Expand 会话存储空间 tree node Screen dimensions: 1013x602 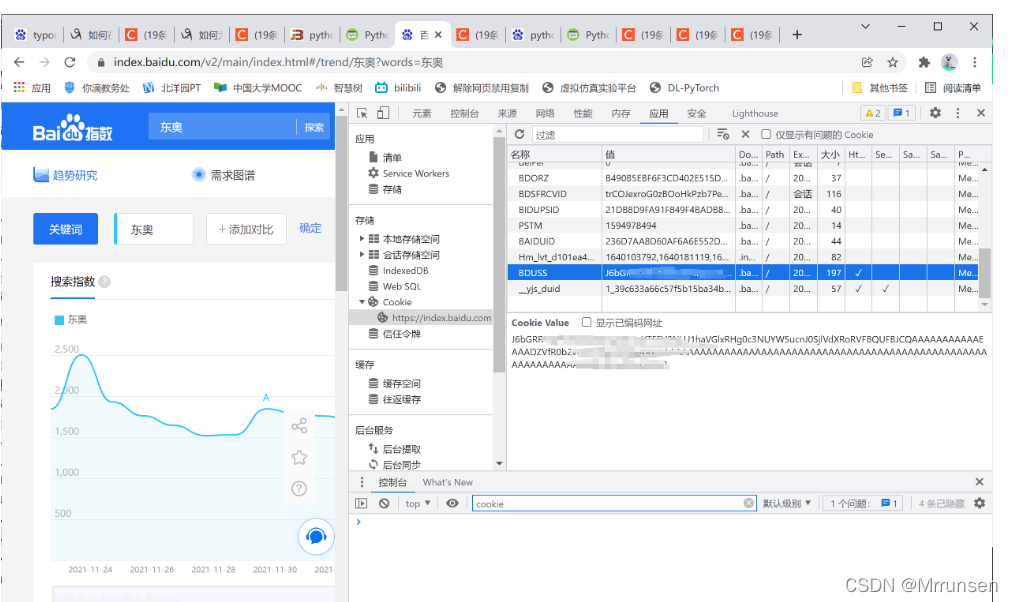tap(362, 254)
